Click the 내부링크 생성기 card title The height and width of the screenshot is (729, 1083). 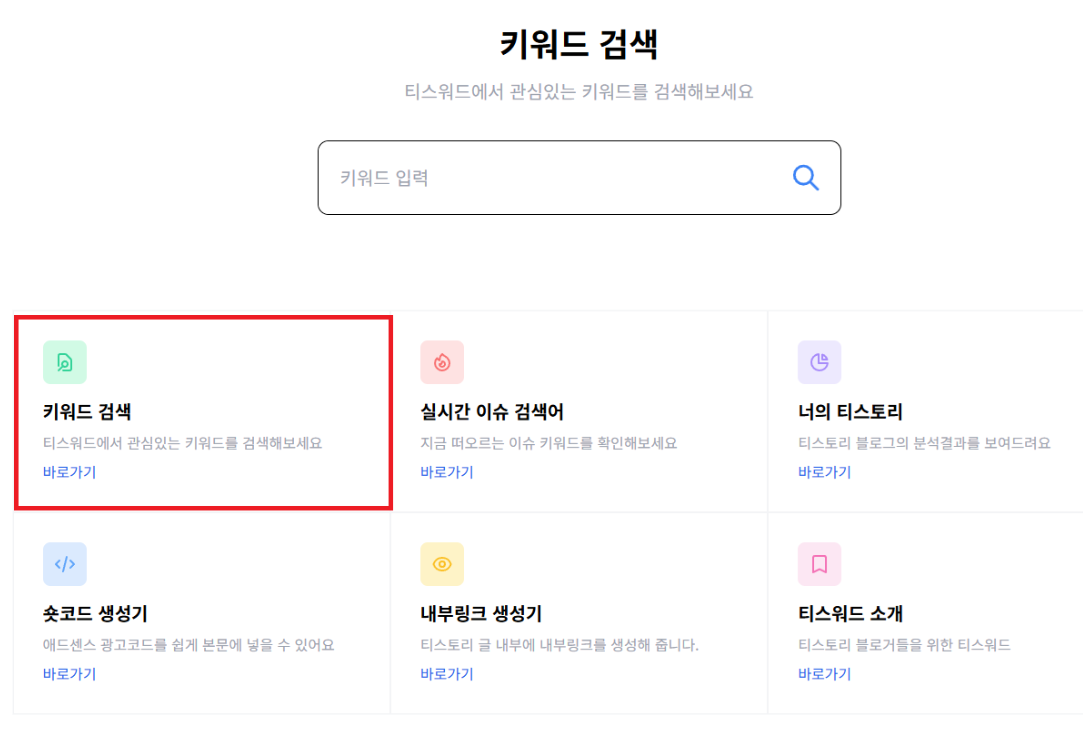(481, 614)
